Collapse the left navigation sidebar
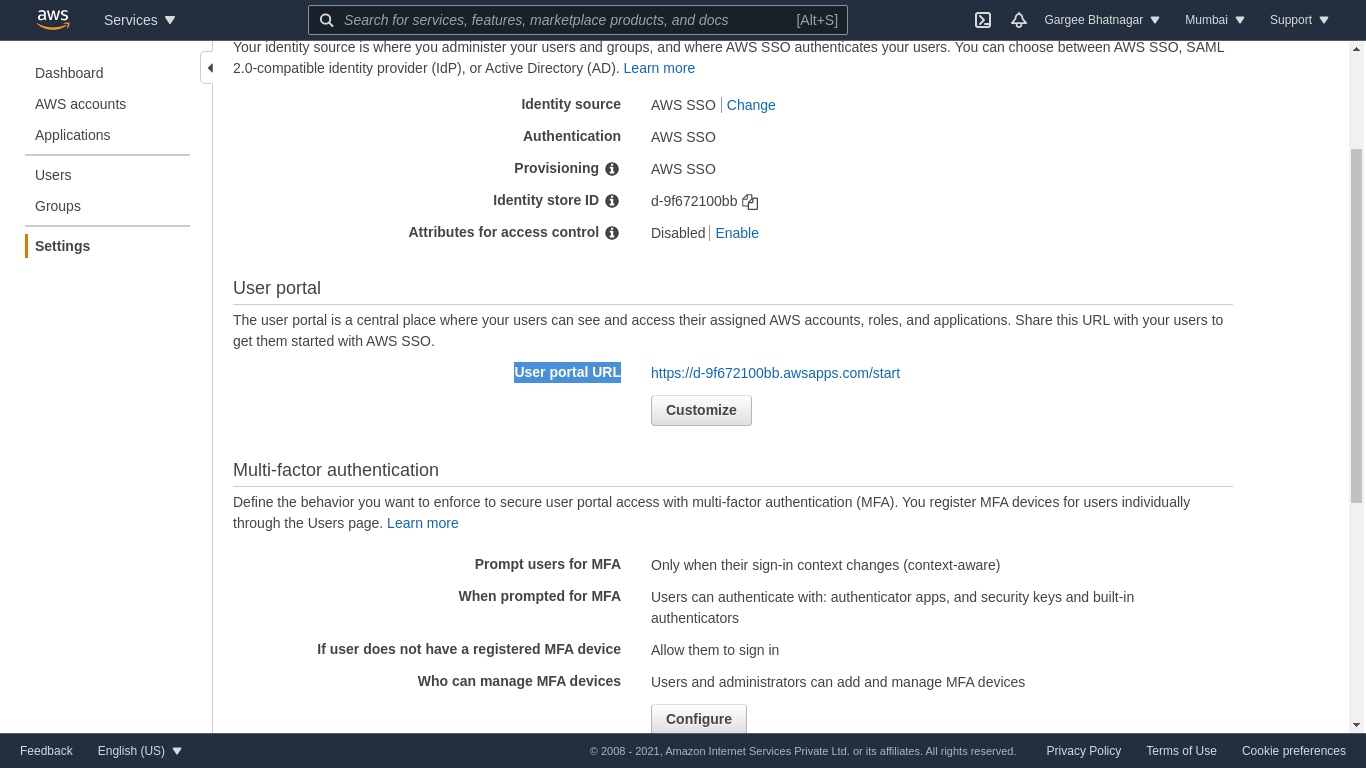Viewport: 1366px width, 768px height. click(x=208, y=68)
